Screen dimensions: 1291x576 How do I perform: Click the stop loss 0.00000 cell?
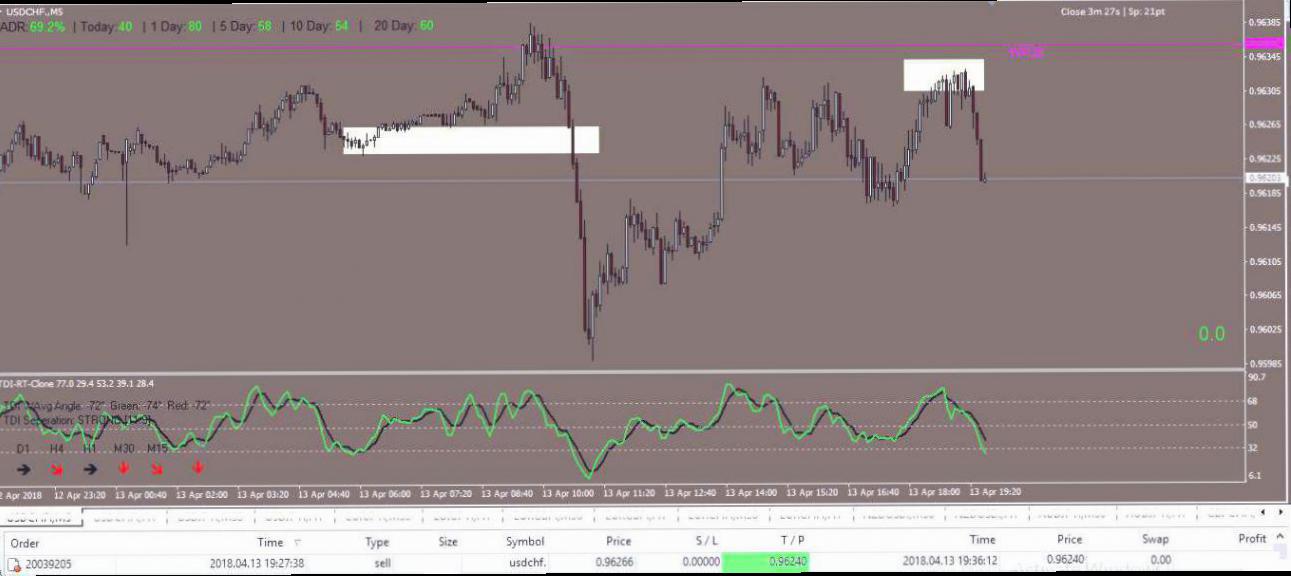coord(700,563)
